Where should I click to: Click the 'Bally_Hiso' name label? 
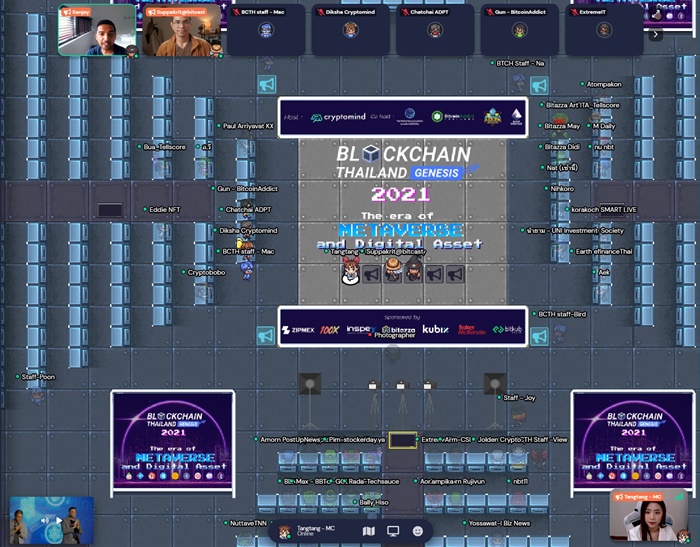tap(374, 502)
